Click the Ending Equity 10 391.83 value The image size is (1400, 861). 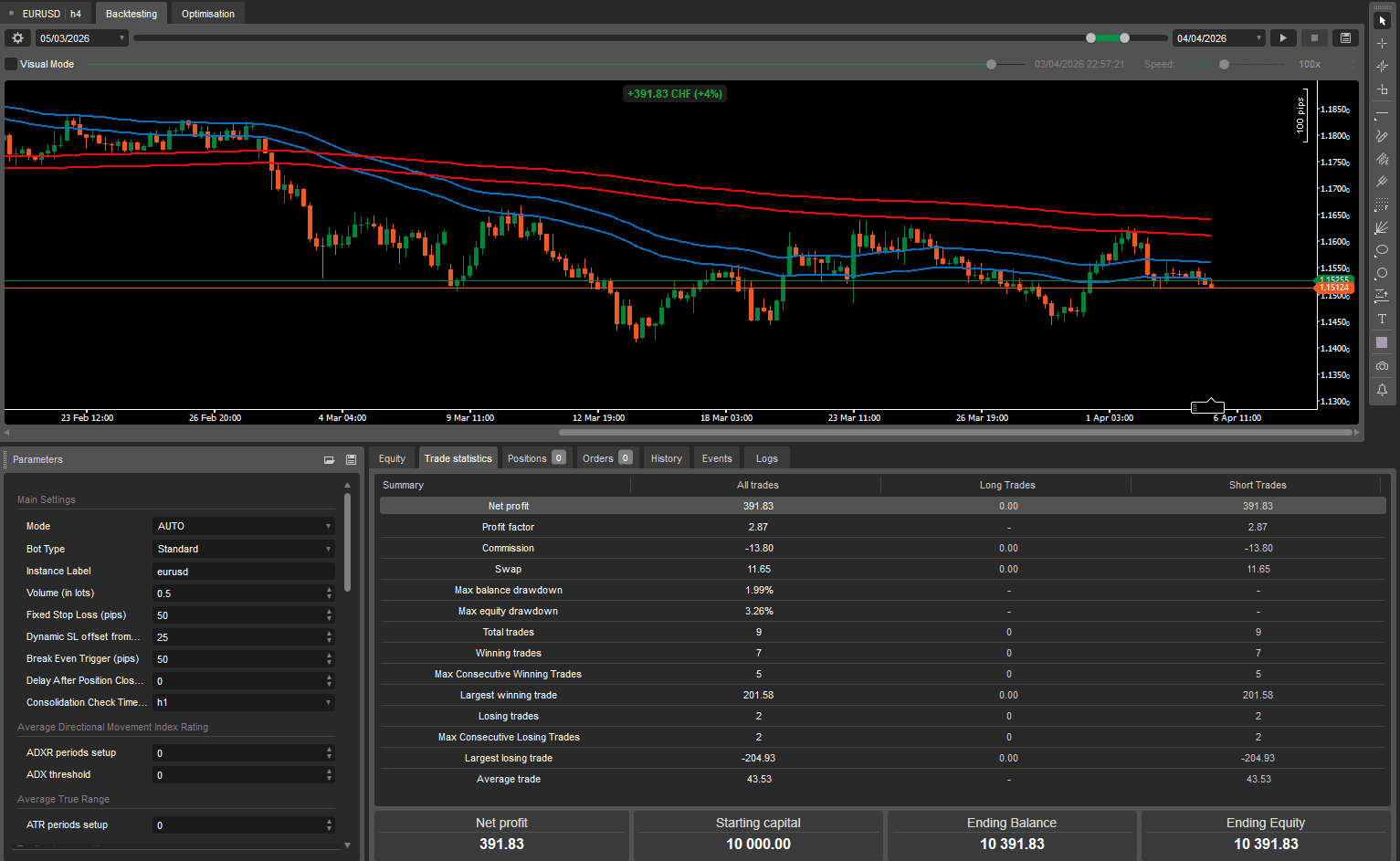1266,844
